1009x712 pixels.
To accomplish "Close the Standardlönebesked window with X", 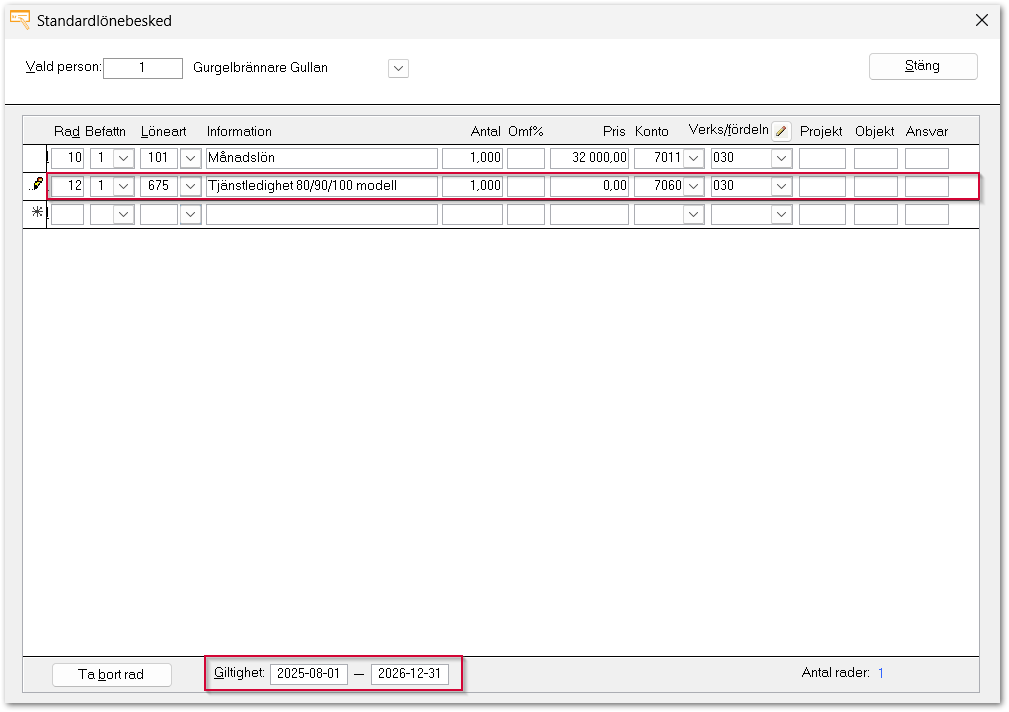I will pos(981,20).
